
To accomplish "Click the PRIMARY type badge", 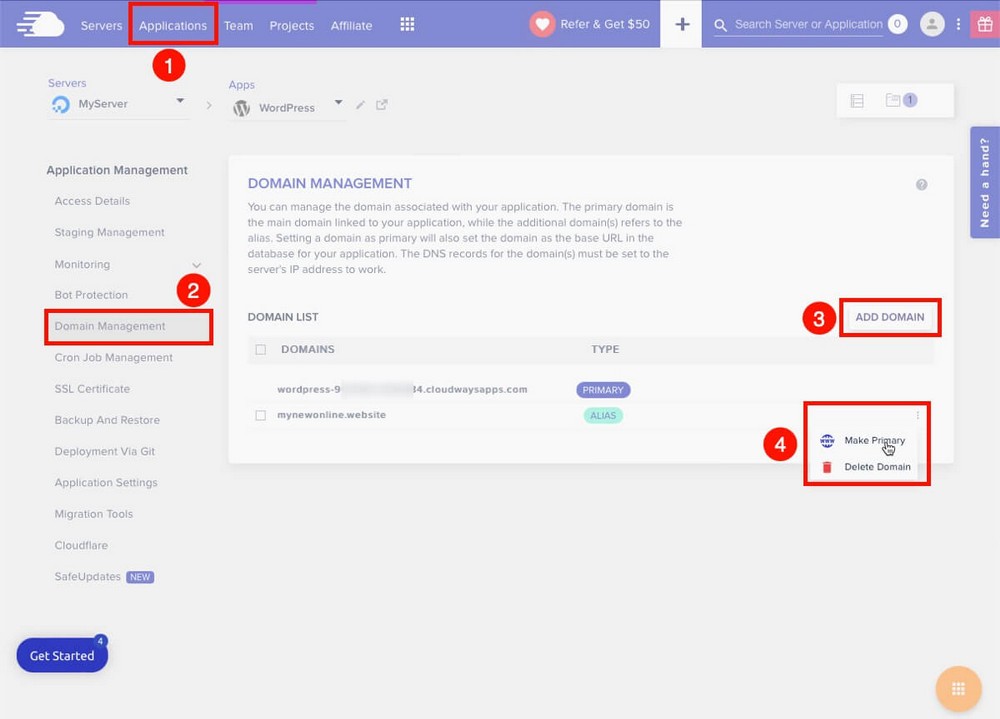I will 603,390.
